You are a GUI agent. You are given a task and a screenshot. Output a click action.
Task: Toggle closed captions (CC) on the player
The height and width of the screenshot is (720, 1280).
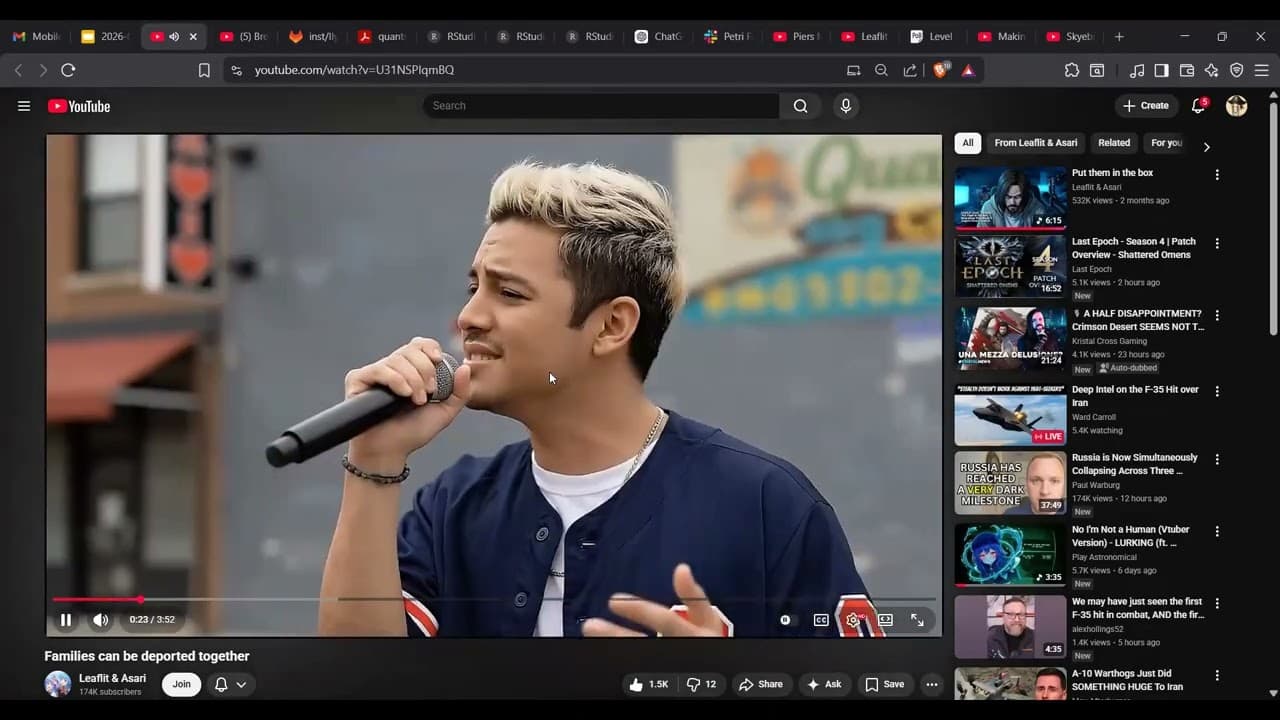point(821,620)
